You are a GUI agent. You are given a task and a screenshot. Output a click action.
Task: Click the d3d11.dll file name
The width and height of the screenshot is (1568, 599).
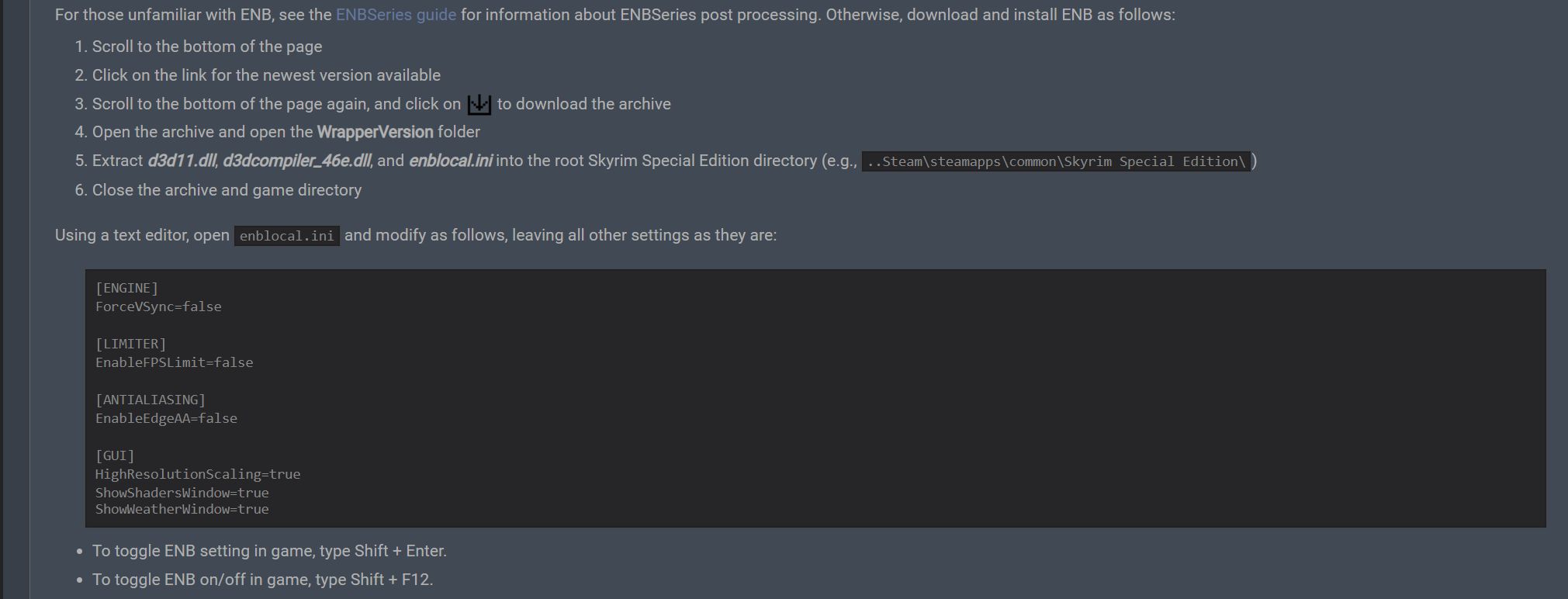[x=182, y=161]
